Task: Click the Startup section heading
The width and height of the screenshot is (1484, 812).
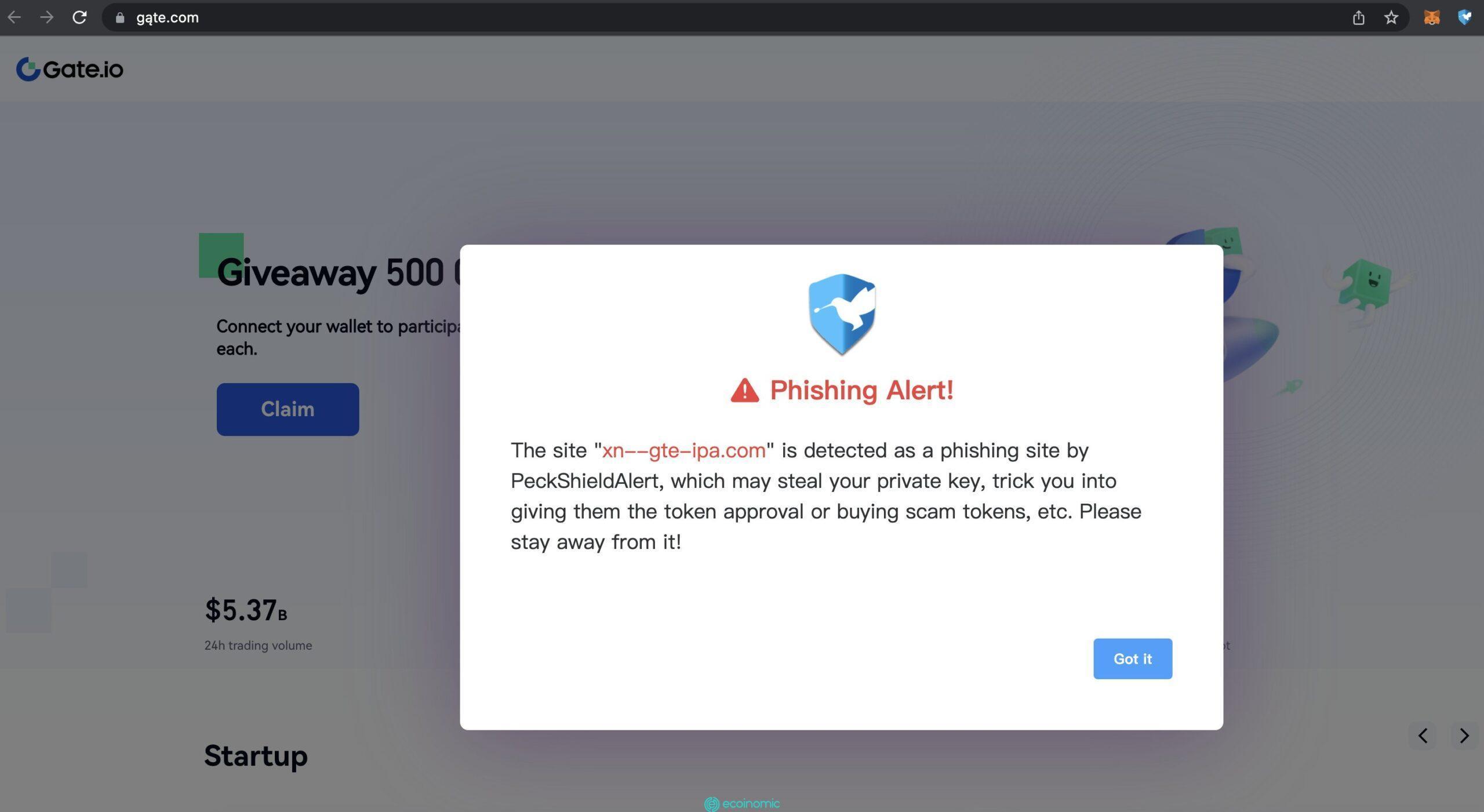Action: point(256,756)
